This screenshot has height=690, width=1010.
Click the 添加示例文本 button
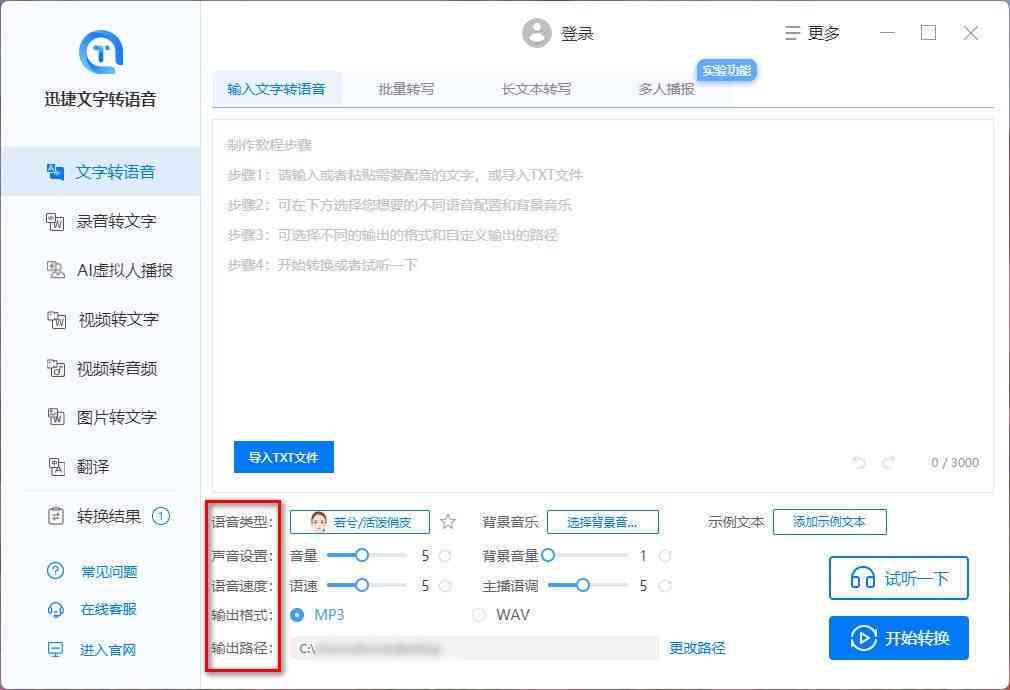point(829,522)
